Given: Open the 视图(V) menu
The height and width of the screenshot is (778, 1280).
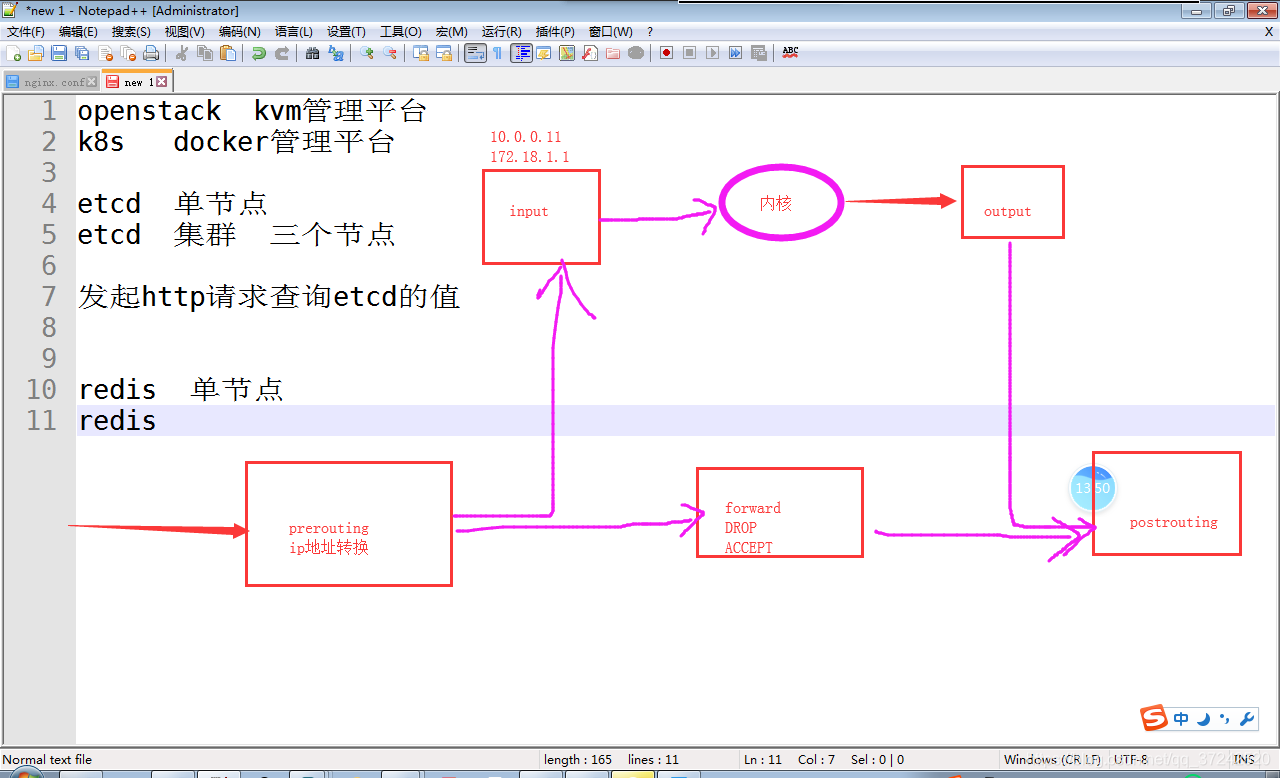Looking at the screenshot, I should point(185,32).
